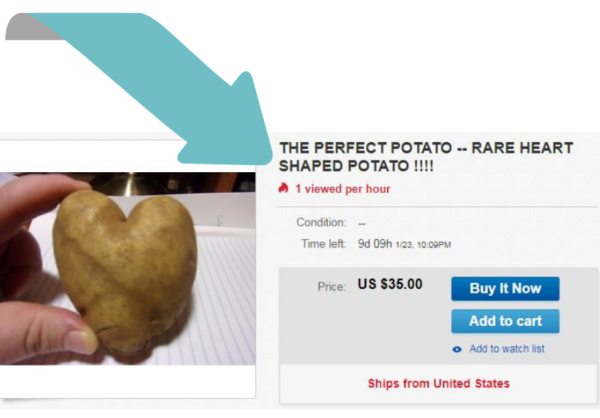Screen dimensions: 600x418
Task: Click the Condition label
Action: (x=321, y=222)
